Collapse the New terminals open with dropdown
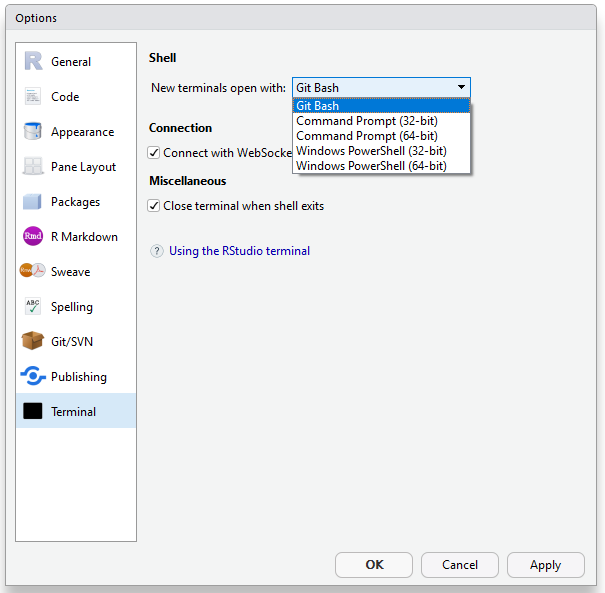This screenshot has width=605, height=593. click(x=460, y=88)
